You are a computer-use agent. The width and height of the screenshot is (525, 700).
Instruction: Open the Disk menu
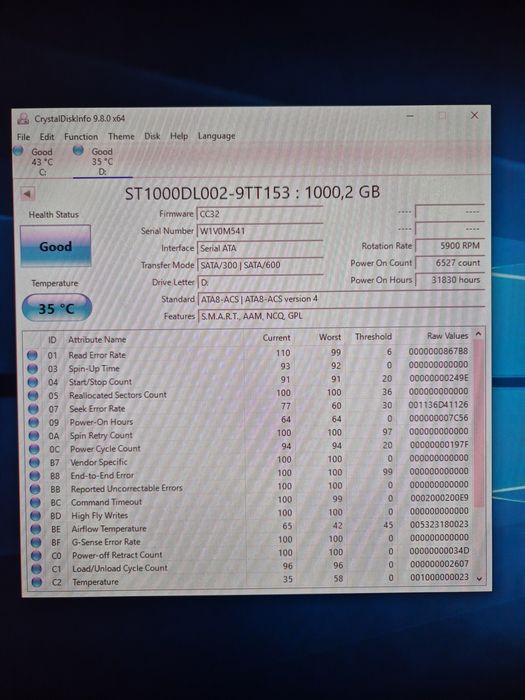(152, 136)
